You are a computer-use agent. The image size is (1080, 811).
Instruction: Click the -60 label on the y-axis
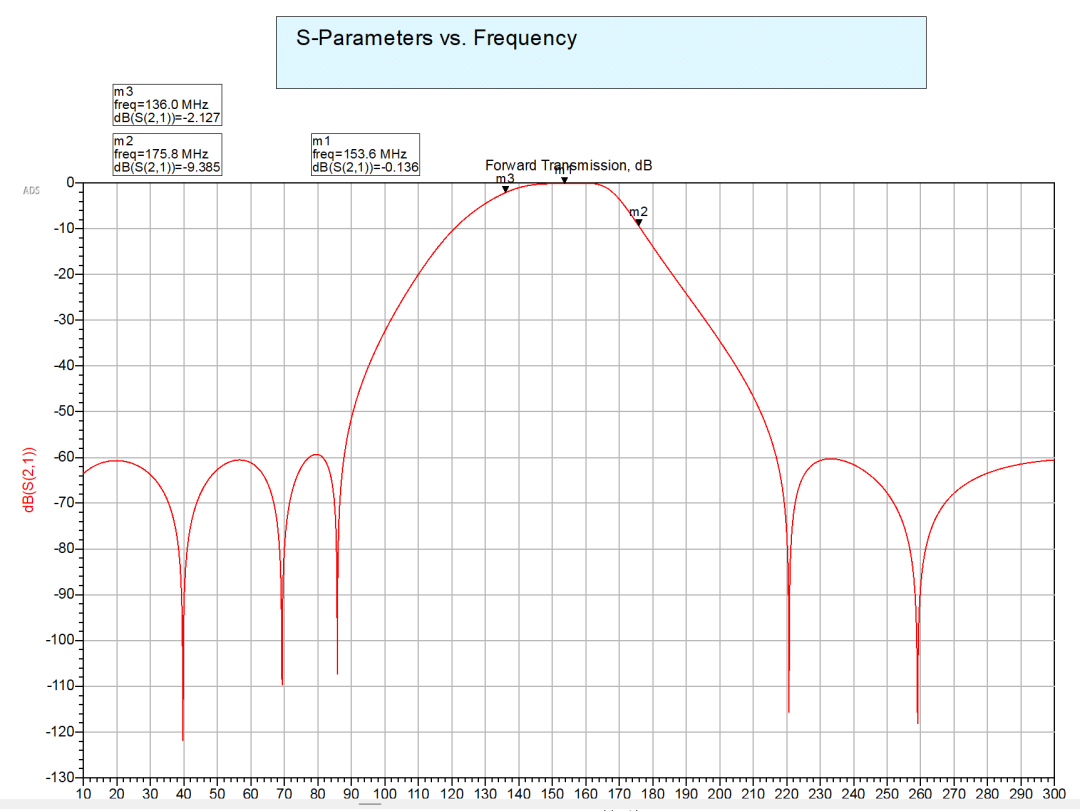click(x=62, y=457)
